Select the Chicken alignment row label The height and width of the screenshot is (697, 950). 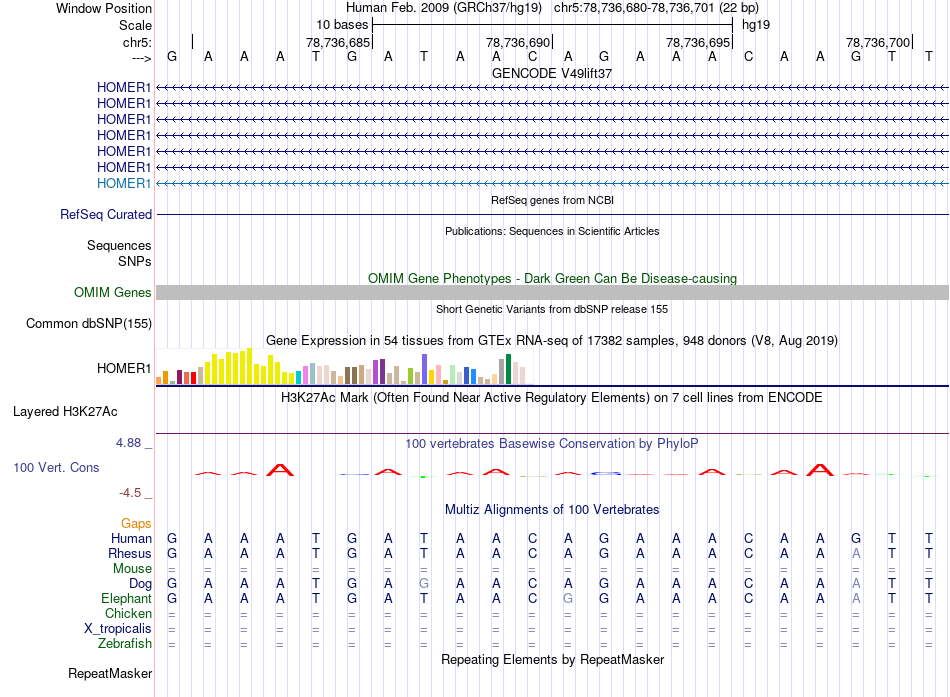point(128,613)
